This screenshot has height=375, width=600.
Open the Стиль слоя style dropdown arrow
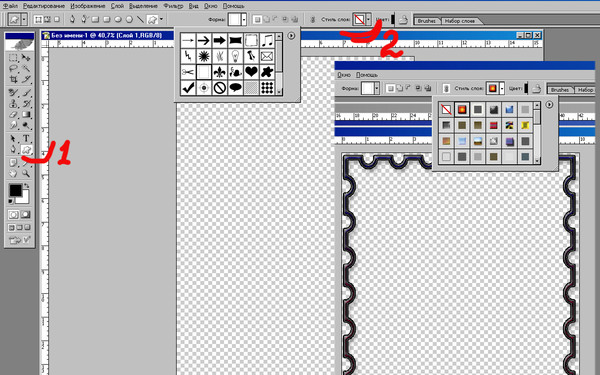click(368, 19)
